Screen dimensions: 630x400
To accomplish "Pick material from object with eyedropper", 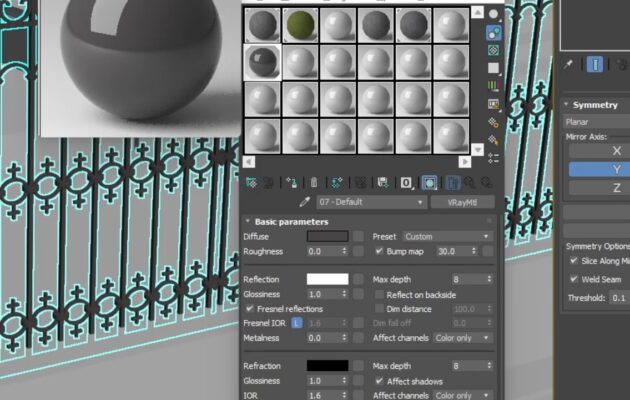I will (x=305, y=202).
